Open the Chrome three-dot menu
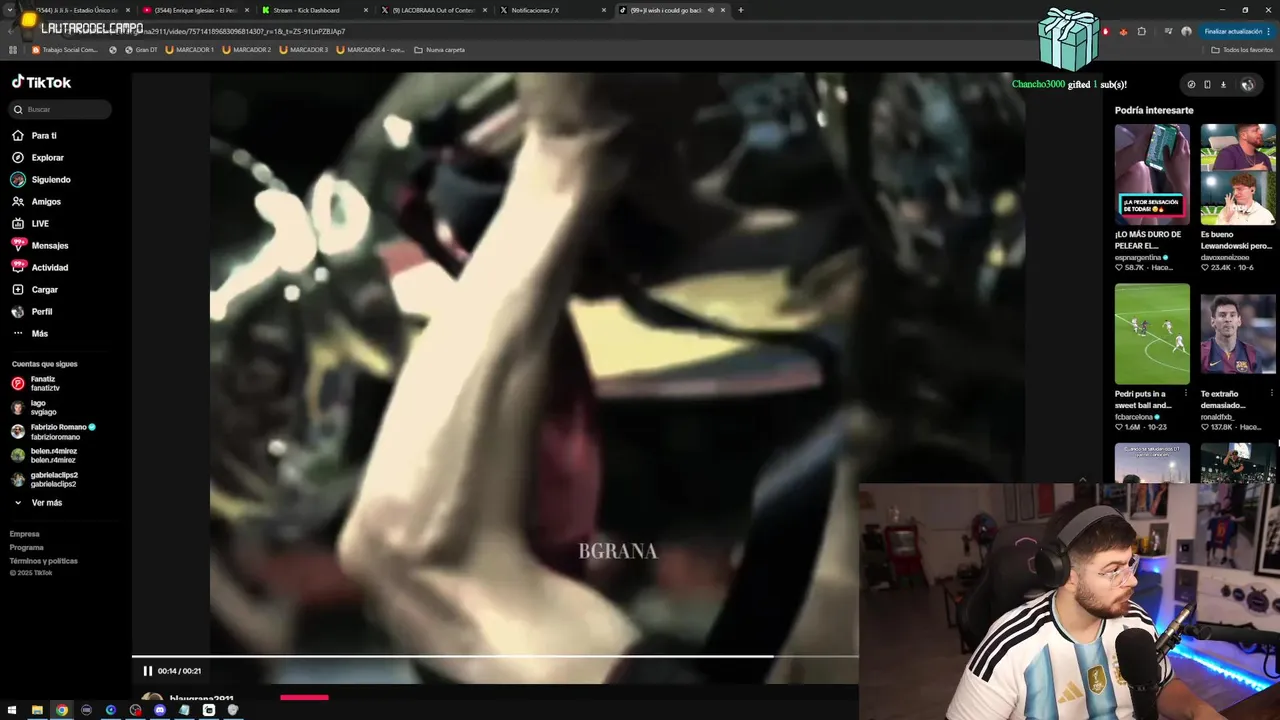 (1271, 32)
